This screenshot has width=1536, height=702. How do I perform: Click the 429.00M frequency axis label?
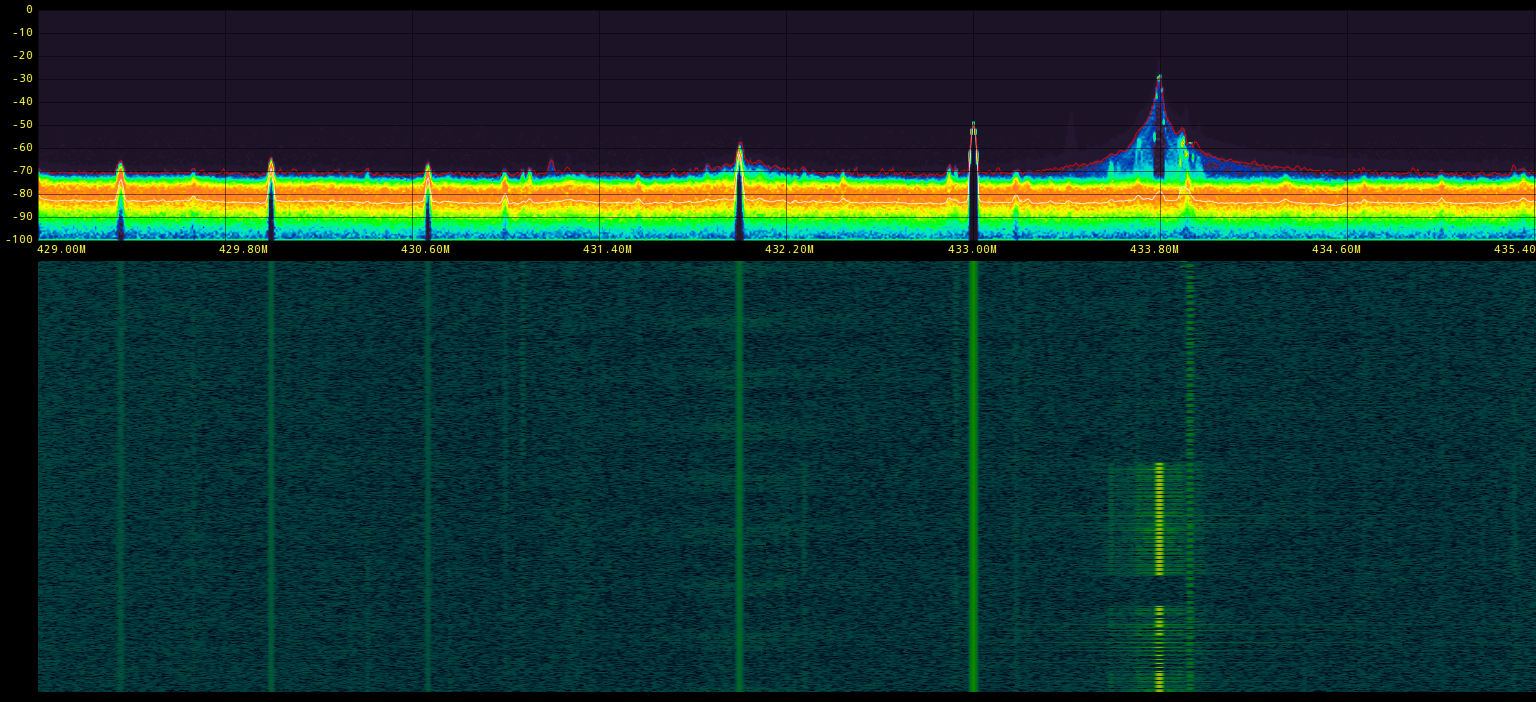[61, 249]
